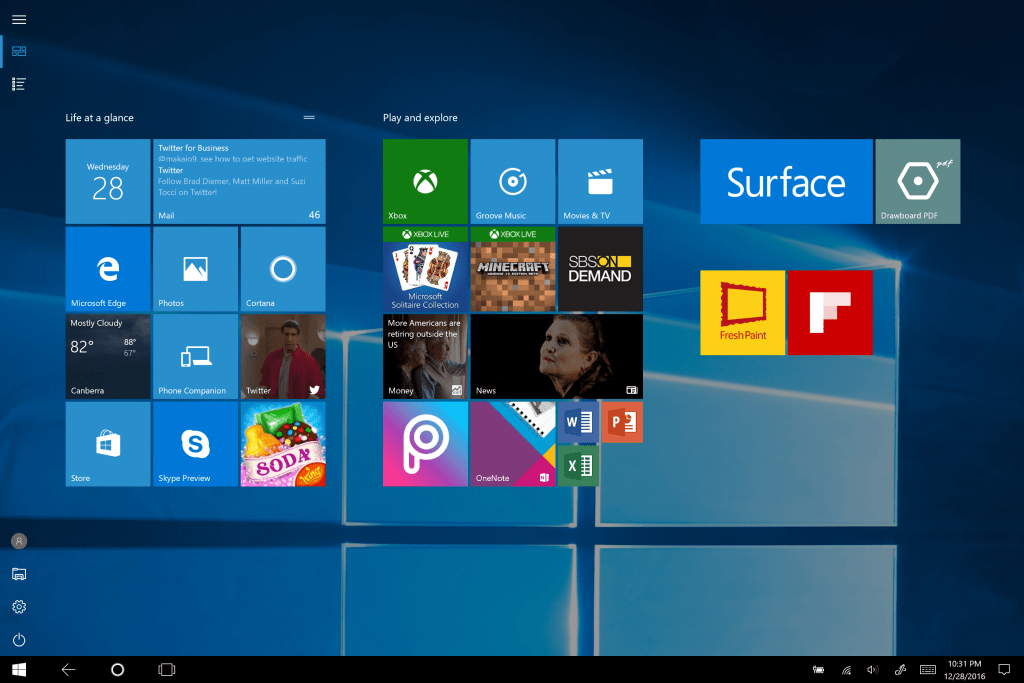Launch the Xbox tile
This screenshot has width=1024, height=683.
pyautogui.click(x=425, y=182)
